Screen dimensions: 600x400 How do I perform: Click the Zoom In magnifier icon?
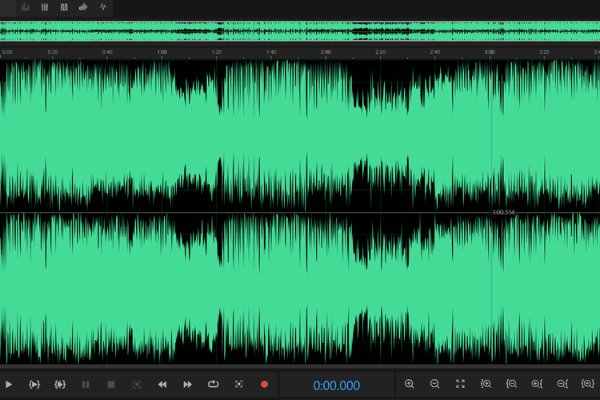(x=409, y=384)
